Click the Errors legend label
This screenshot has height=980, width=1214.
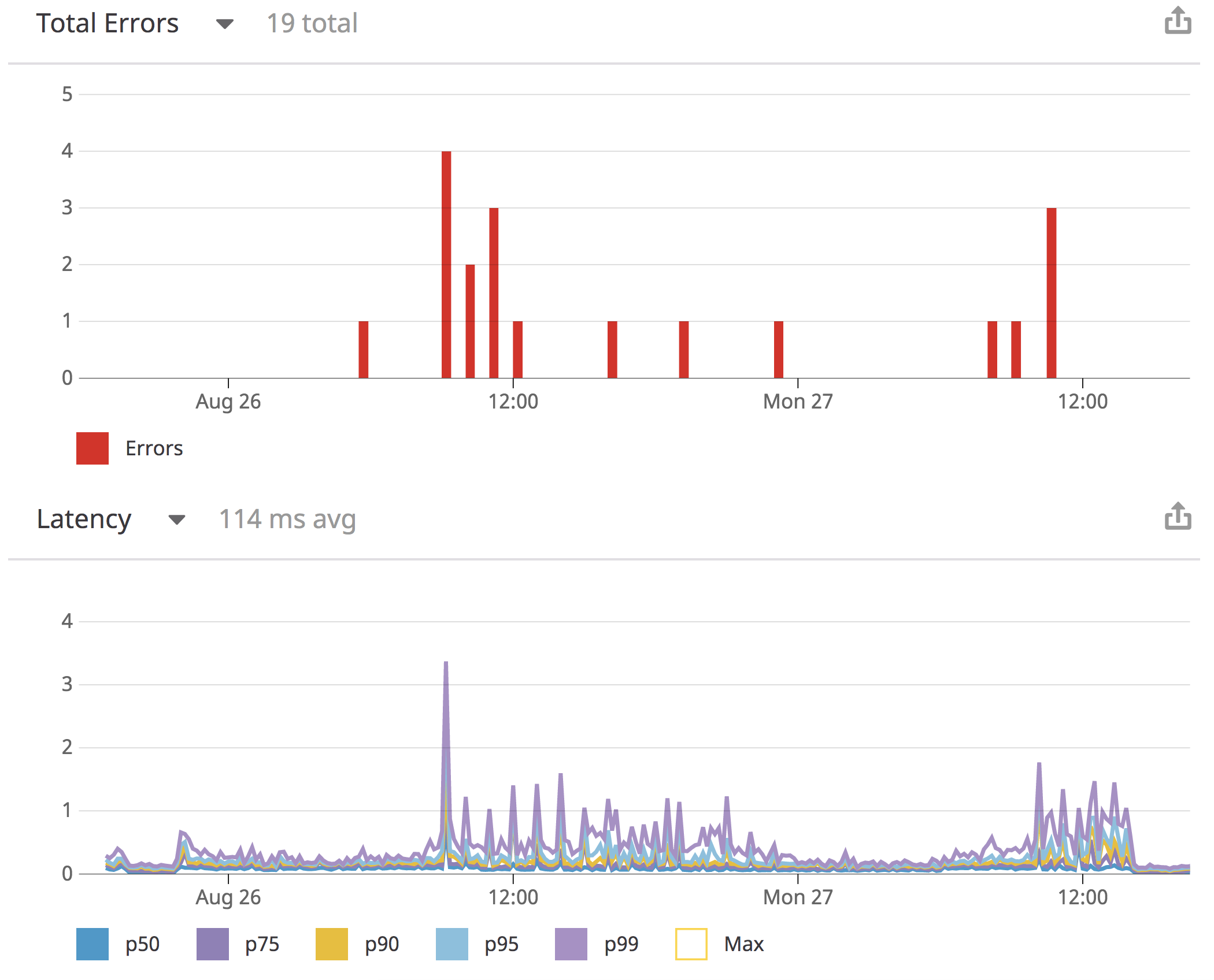click(x=154, y=448)
